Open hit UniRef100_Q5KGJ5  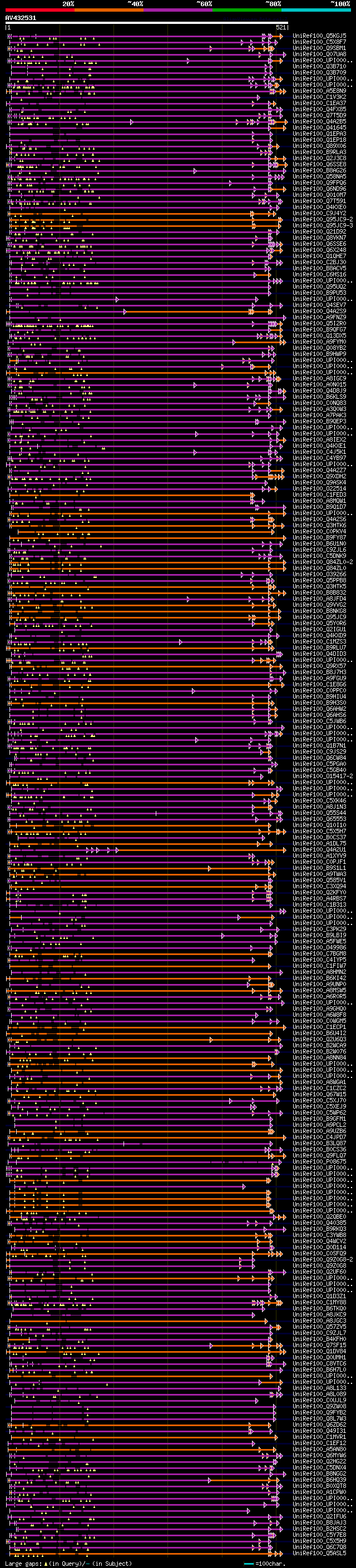319,37
